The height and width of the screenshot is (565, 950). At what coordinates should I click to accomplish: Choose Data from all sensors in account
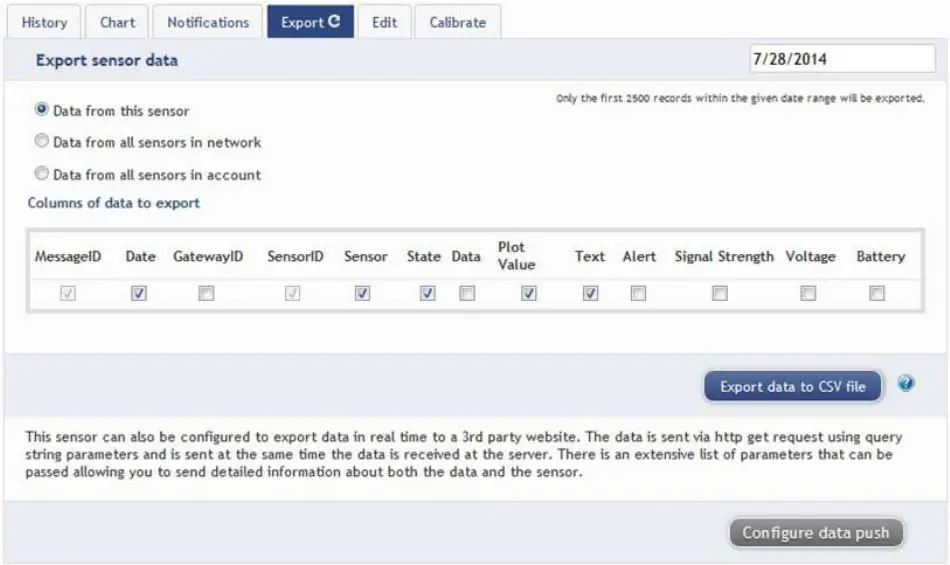(41, 173)
